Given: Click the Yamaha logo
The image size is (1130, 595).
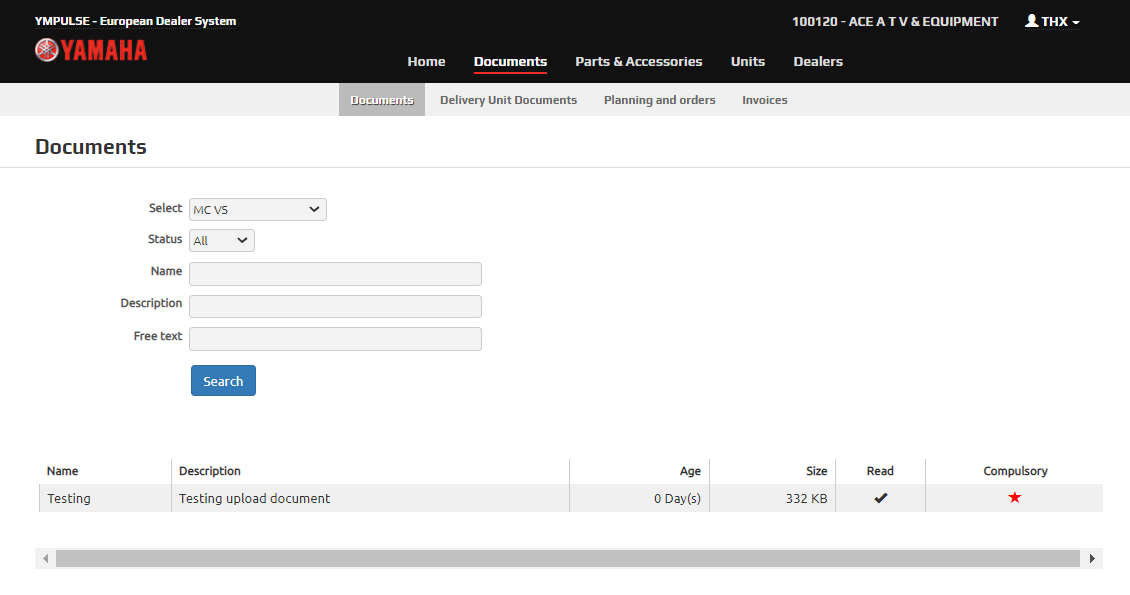Looking at the screenshot, I should (91, 50).
